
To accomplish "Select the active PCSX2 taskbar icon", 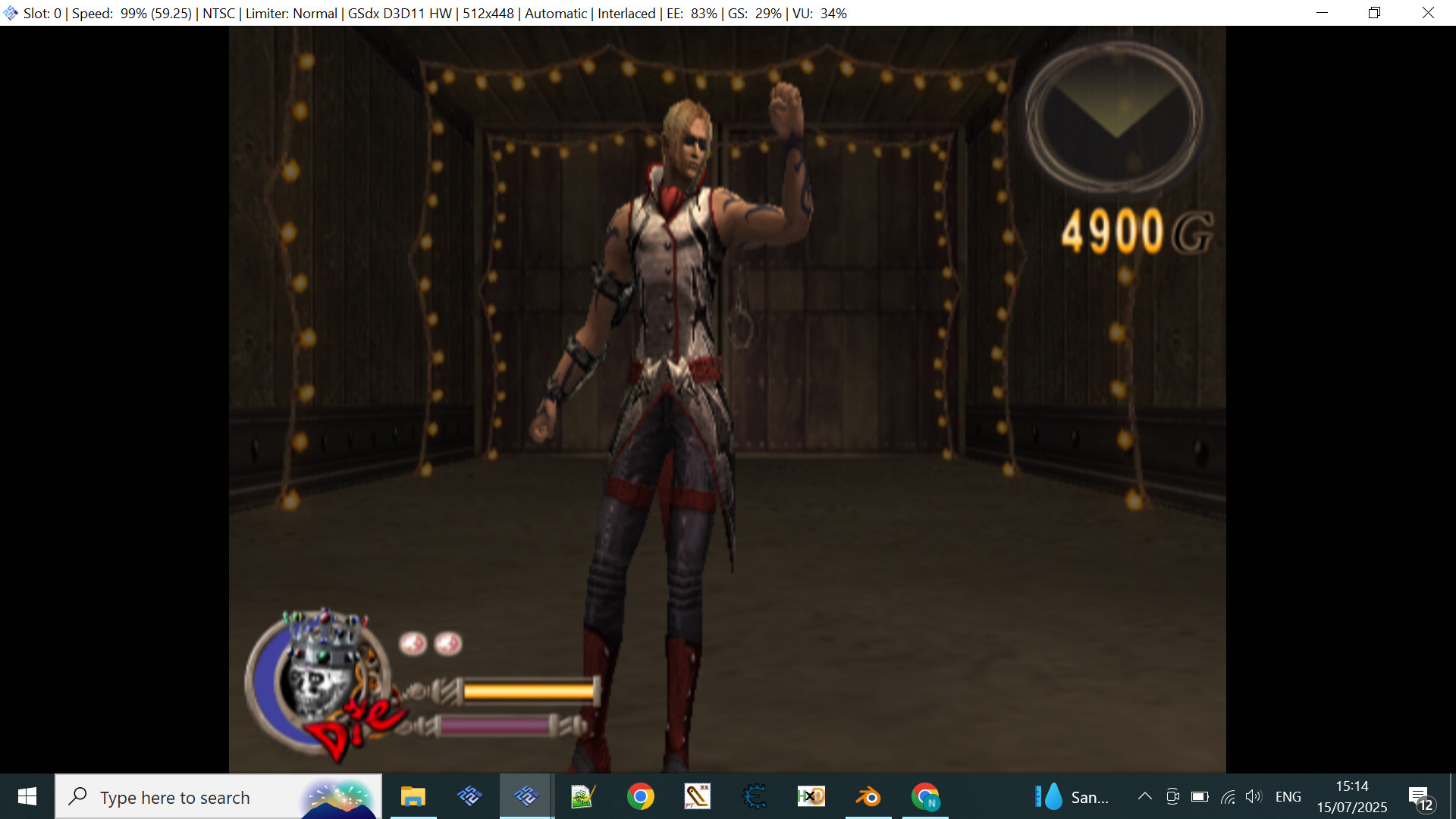I will click(x=526, y=796).
